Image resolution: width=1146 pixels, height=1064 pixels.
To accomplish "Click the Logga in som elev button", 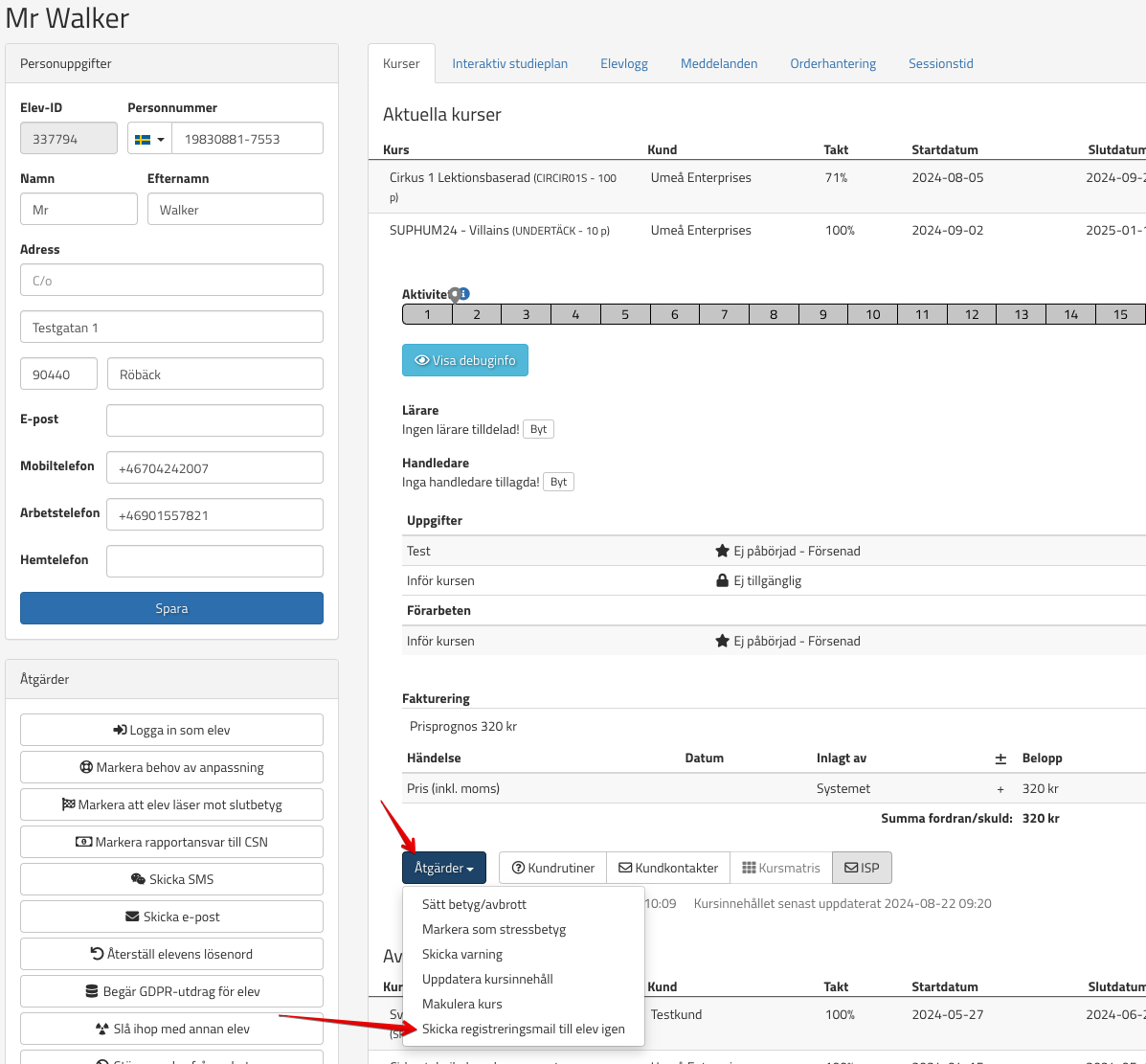I will (x=171, y=730).
